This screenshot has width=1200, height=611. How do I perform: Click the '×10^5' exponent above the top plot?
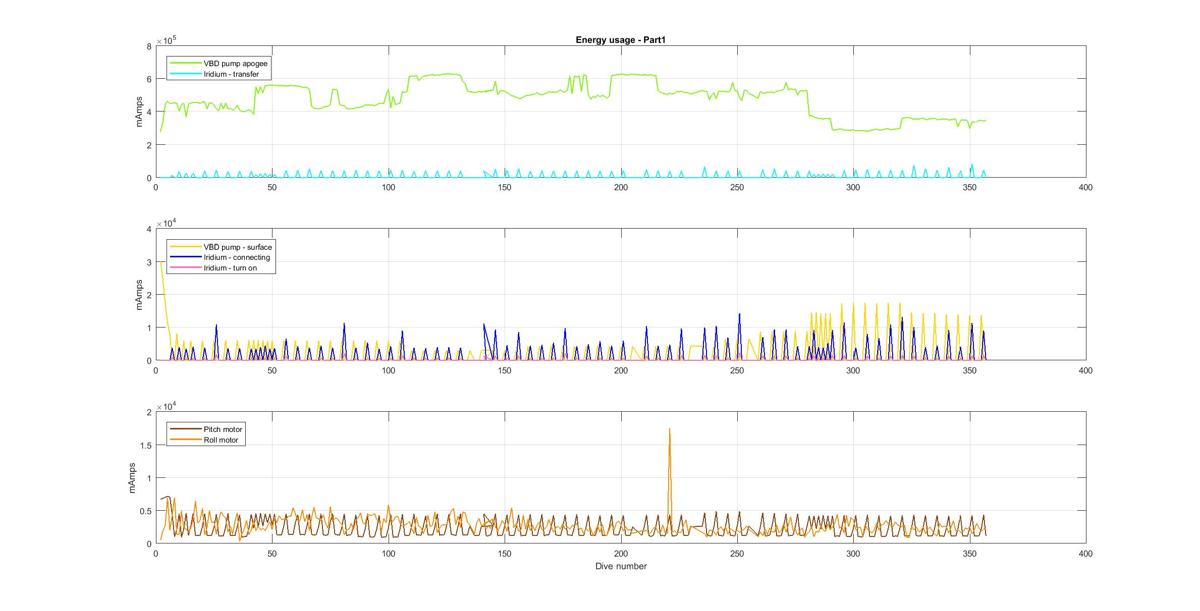[166, 40]
